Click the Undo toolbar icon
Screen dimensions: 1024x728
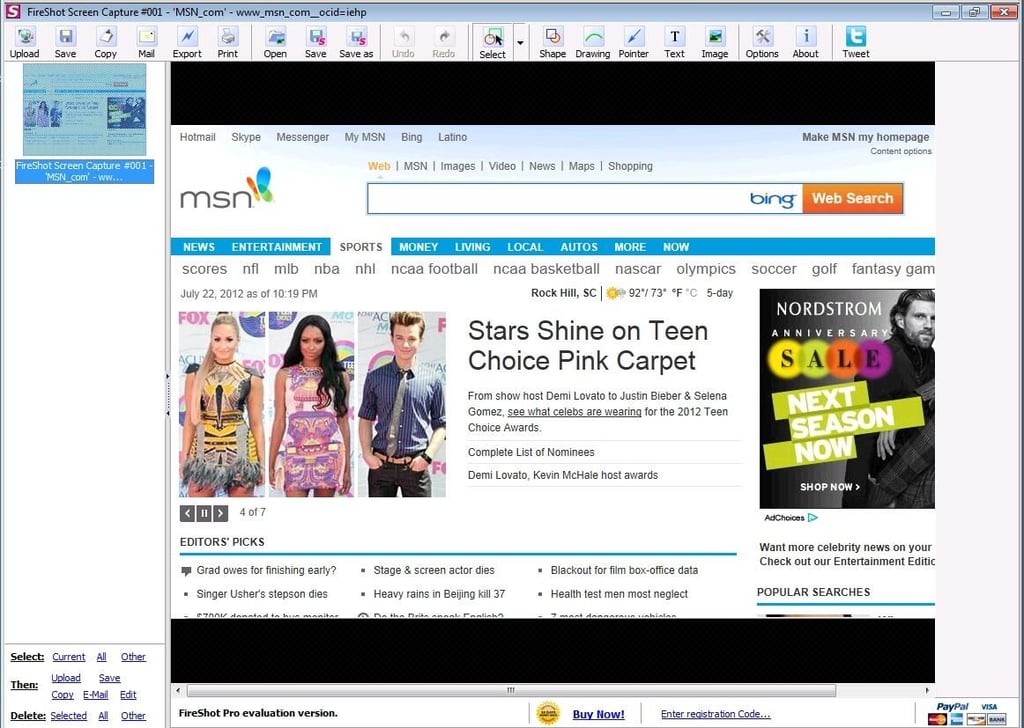point(403,43)
